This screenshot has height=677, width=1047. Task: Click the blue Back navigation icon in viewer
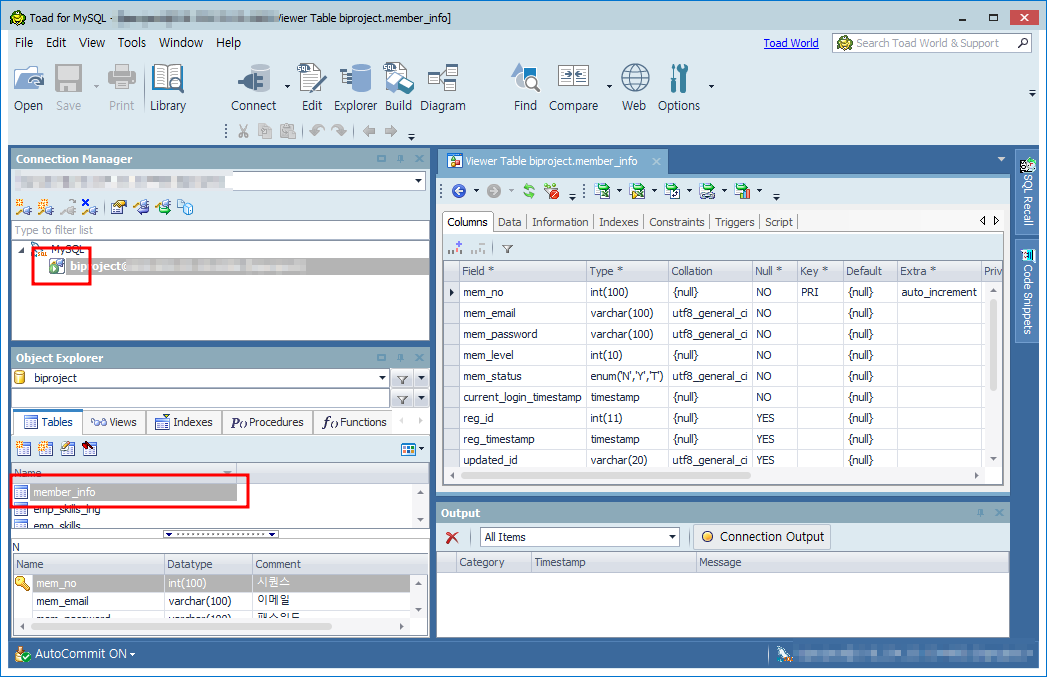click(459, 192)
